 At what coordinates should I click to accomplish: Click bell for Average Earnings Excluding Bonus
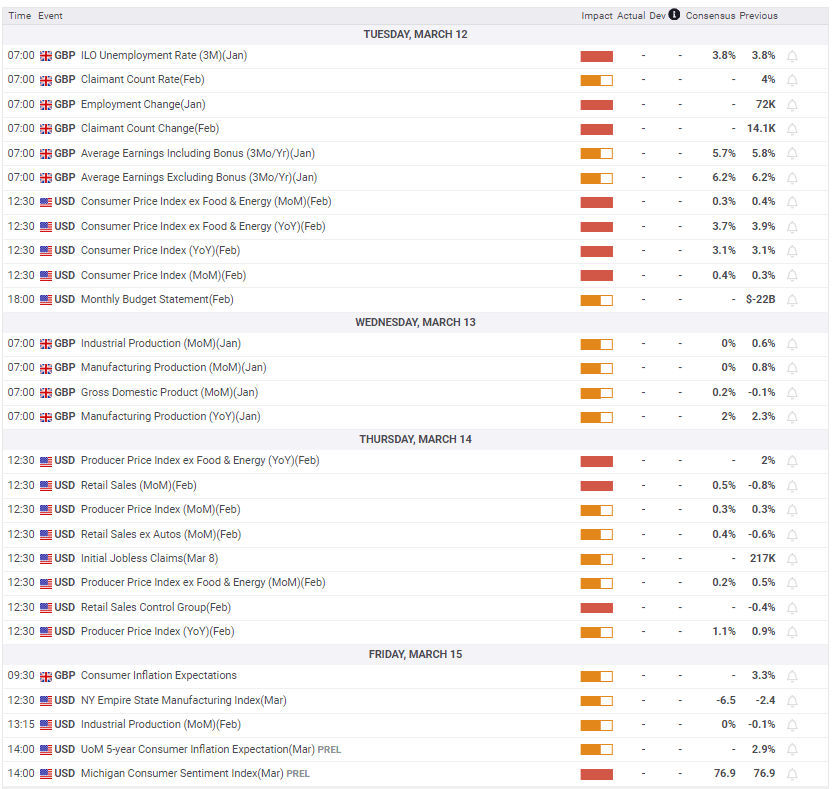coord(792,178)
